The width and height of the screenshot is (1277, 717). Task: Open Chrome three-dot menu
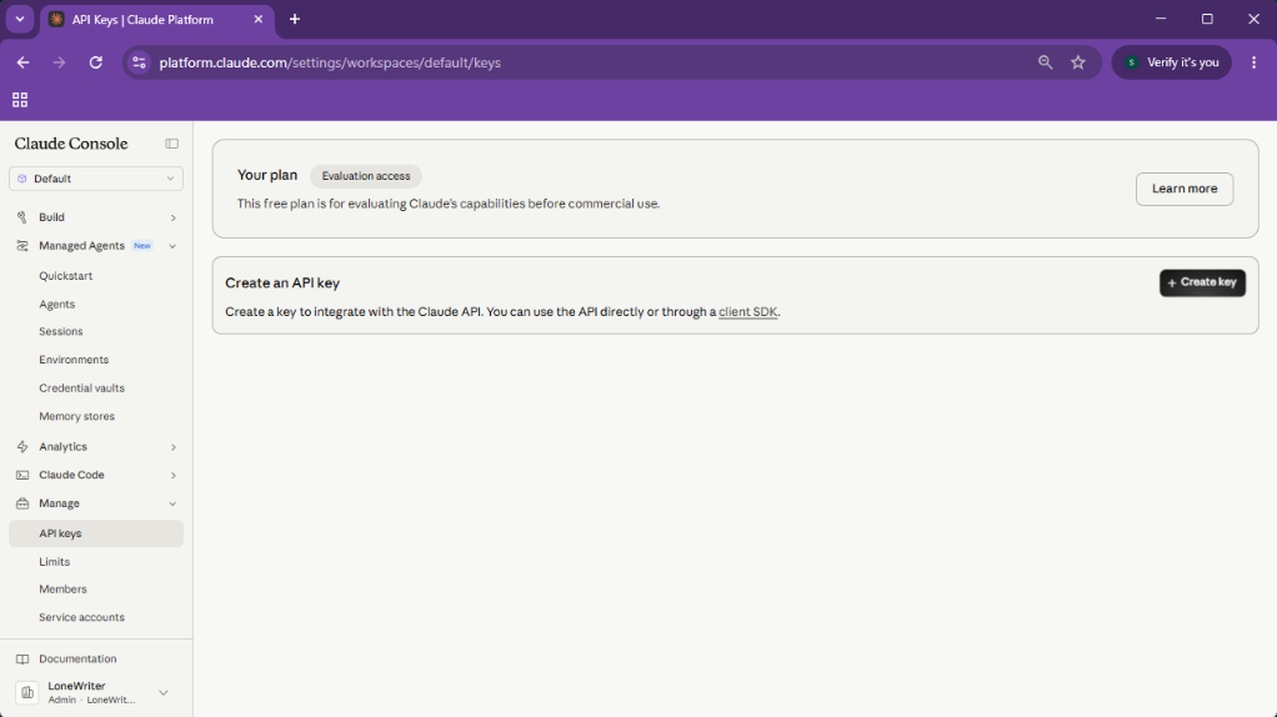(x=1254, y=62)
